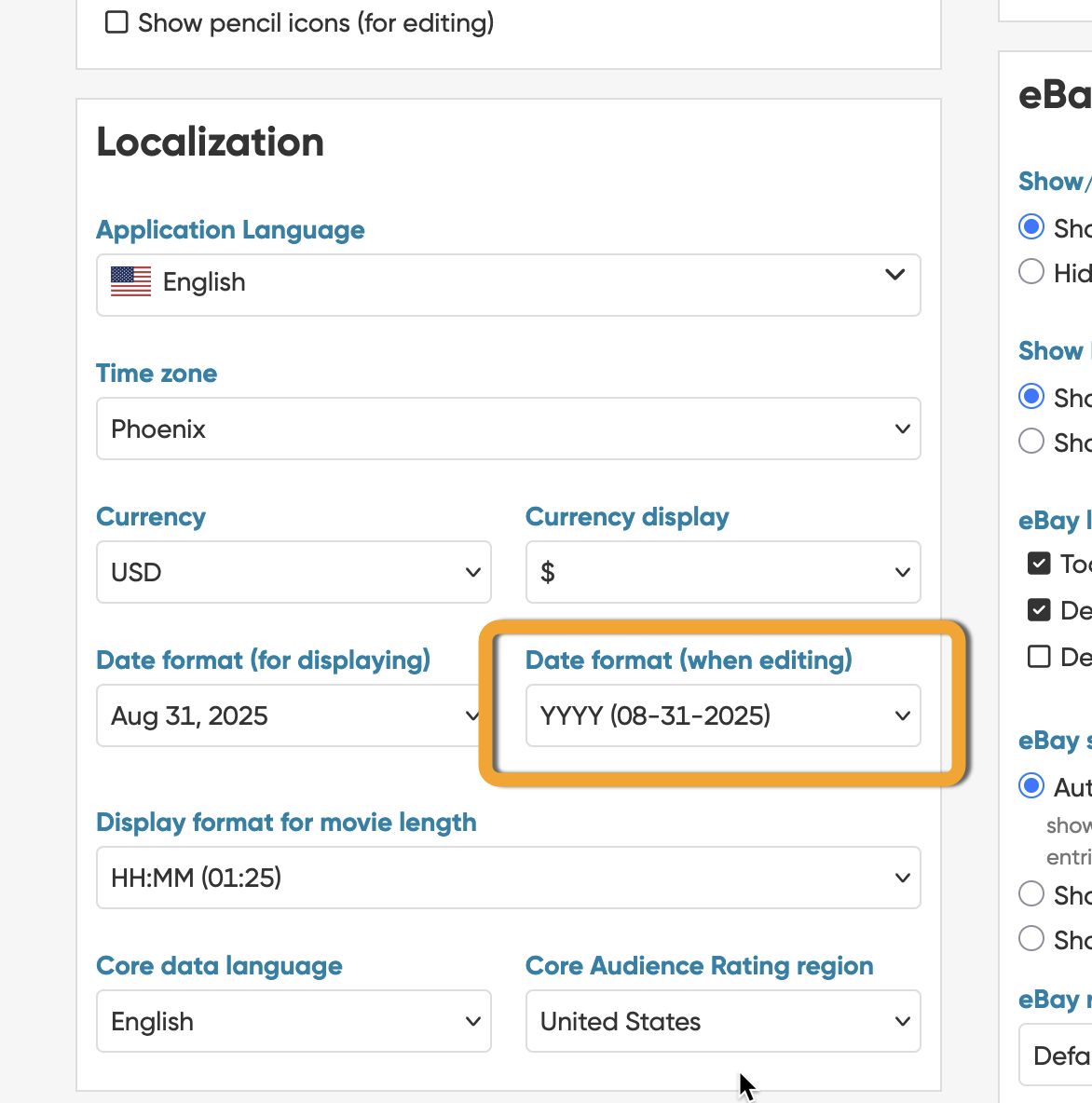The image size is (1092, 1103).
Task: Click the chevron arrow in Application Language field
Action: pyautogui.click(x=894, y=275)
